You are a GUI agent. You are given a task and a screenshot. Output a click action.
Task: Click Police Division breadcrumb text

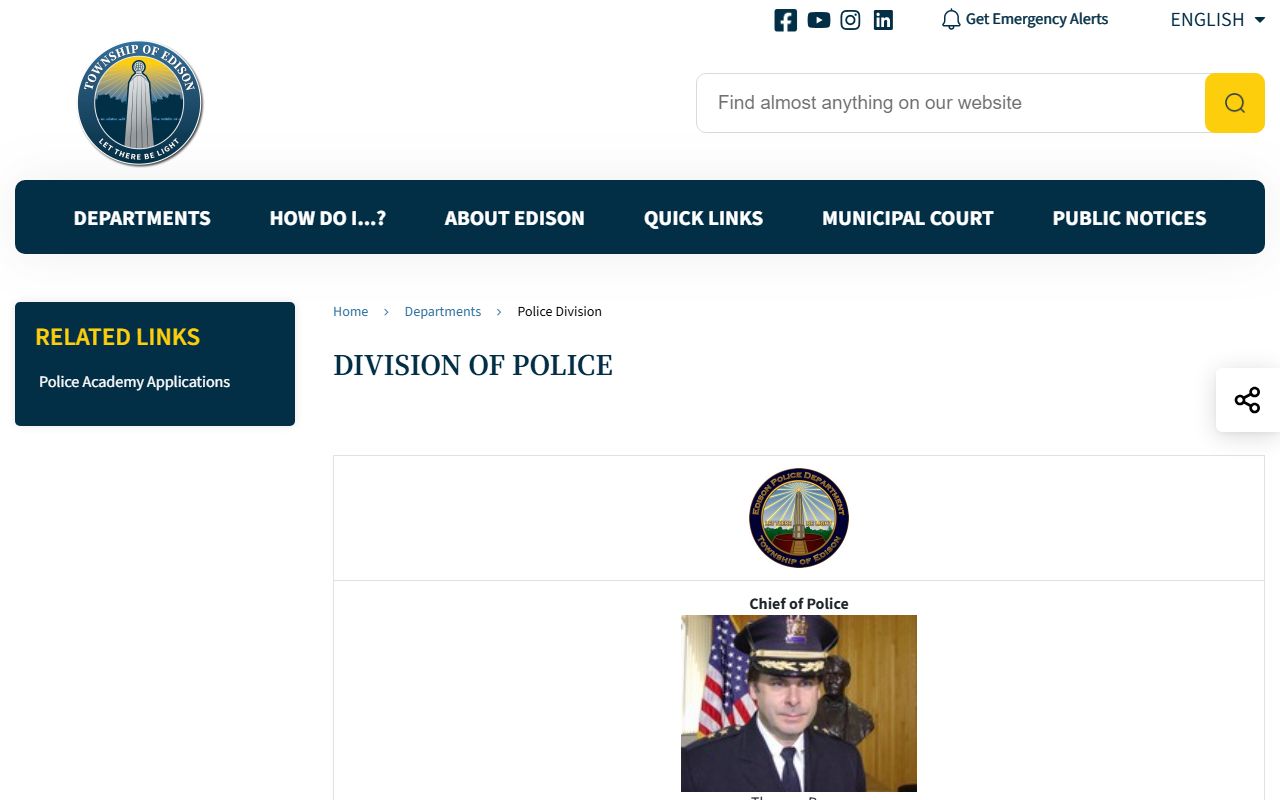point(560,312)
